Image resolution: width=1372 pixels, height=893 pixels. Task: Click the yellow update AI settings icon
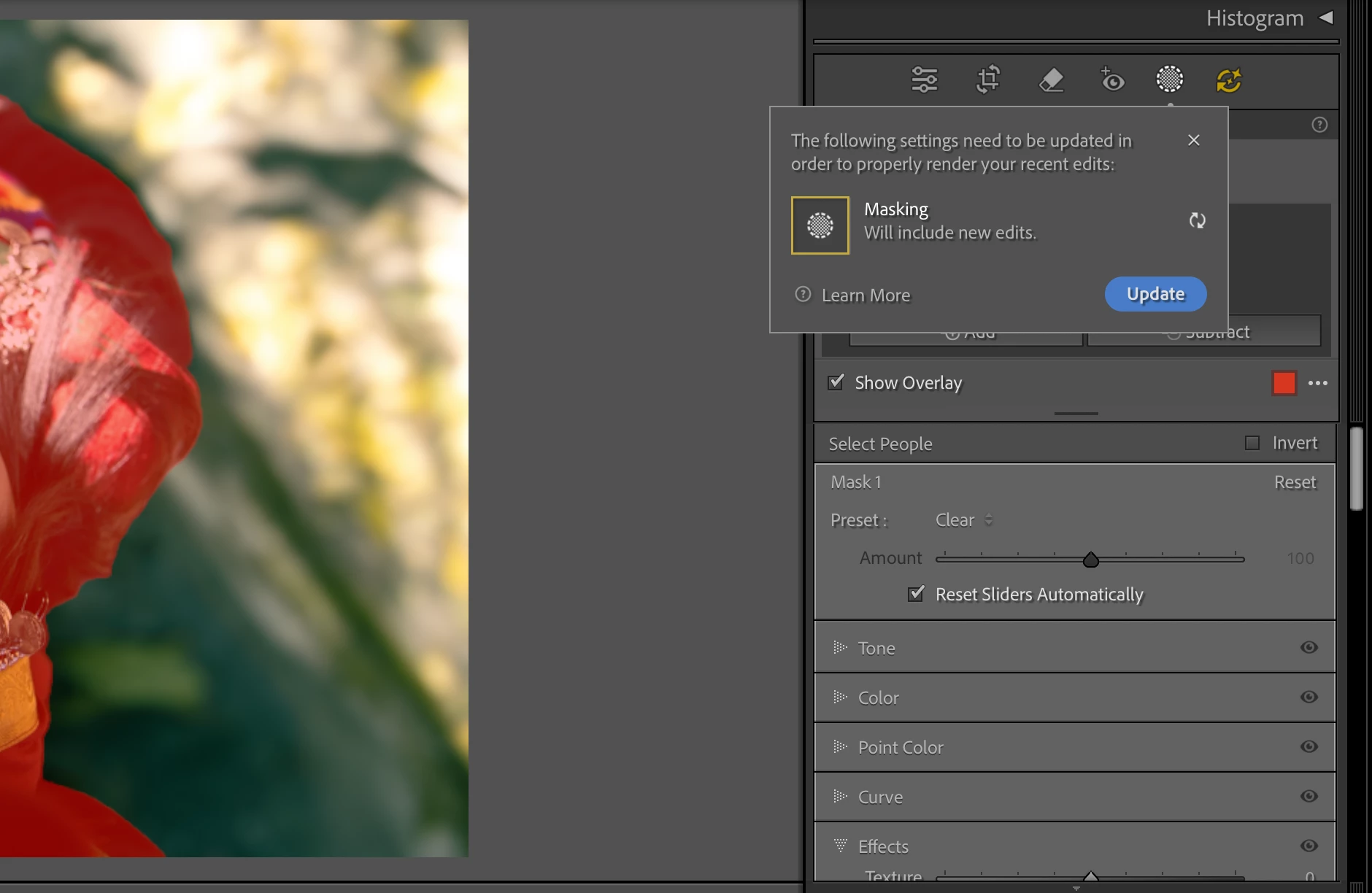1229,80
